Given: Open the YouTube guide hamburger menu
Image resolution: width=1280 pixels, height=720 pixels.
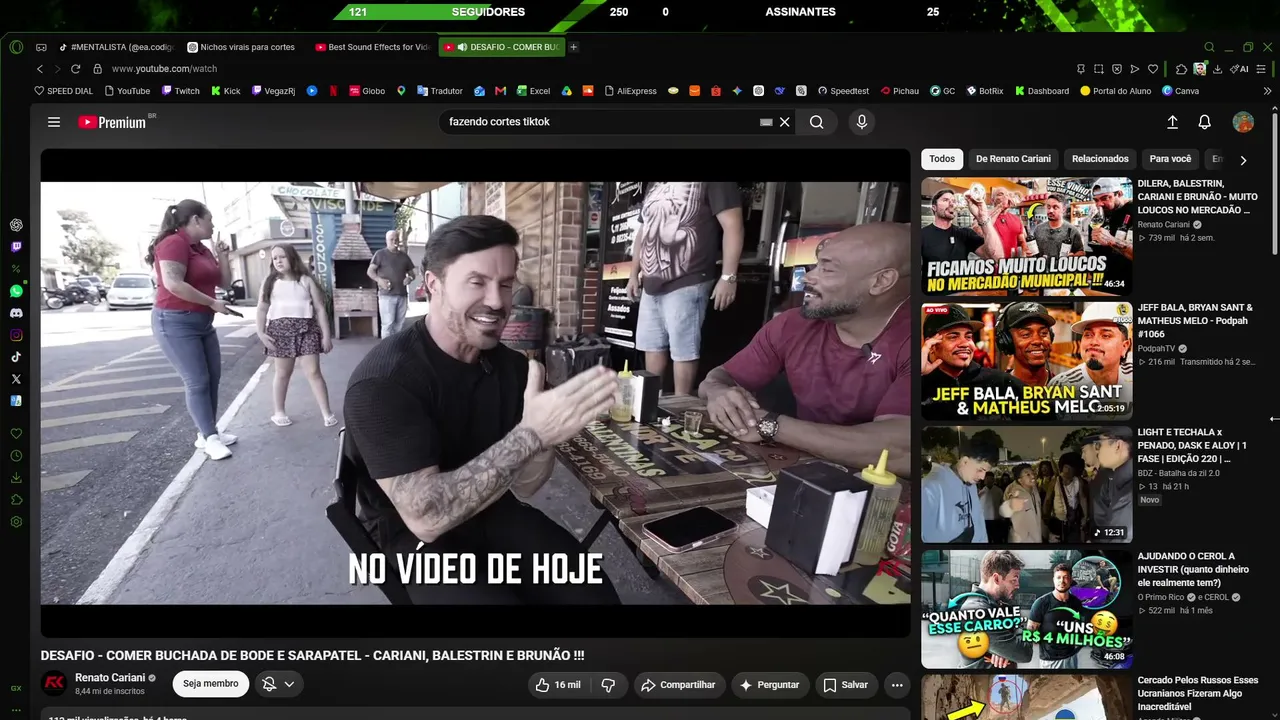Looking at the screenshot, I should click(54, 122).
